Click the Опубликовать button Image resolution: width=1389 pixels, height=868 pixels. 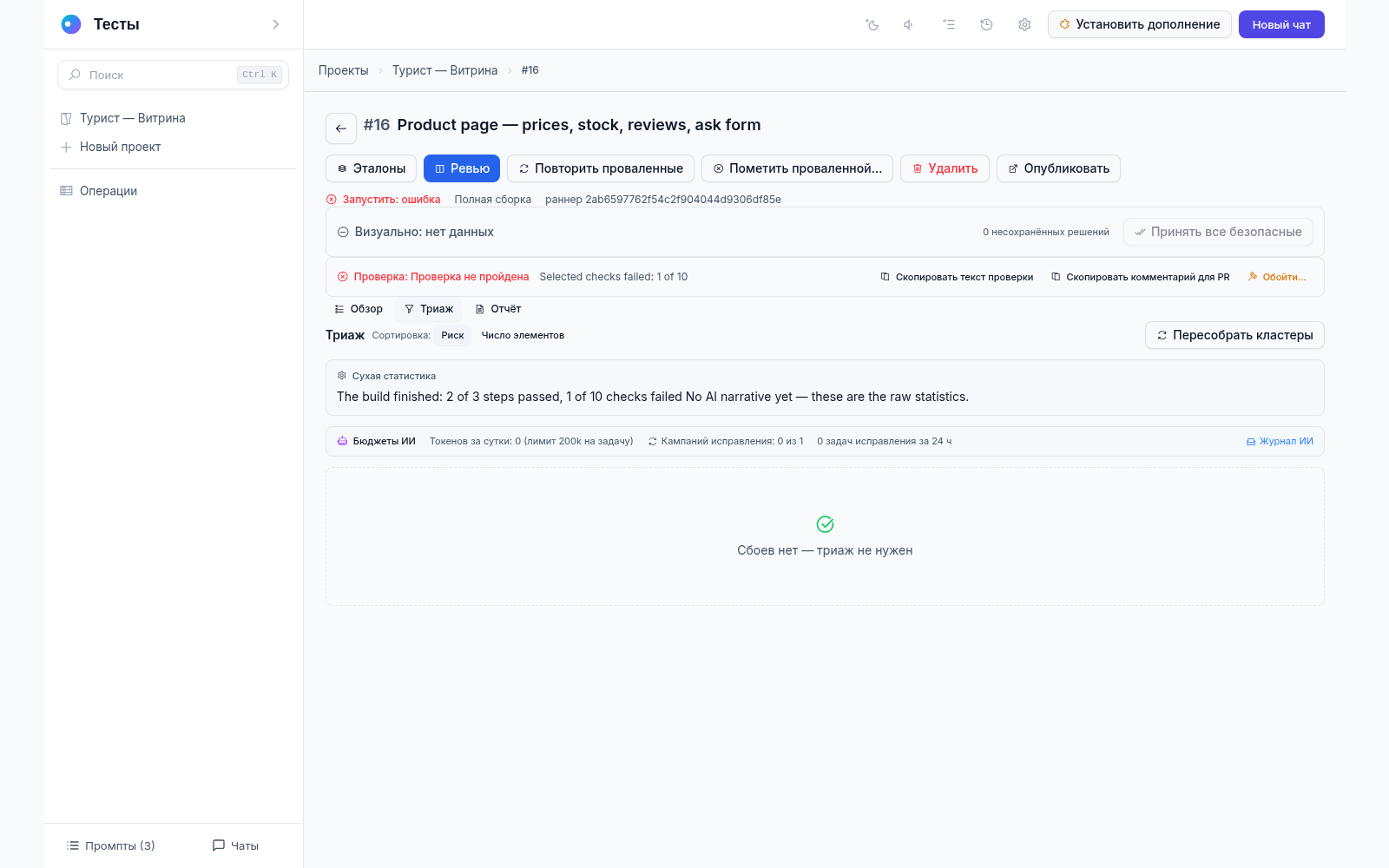(1058, 168)
